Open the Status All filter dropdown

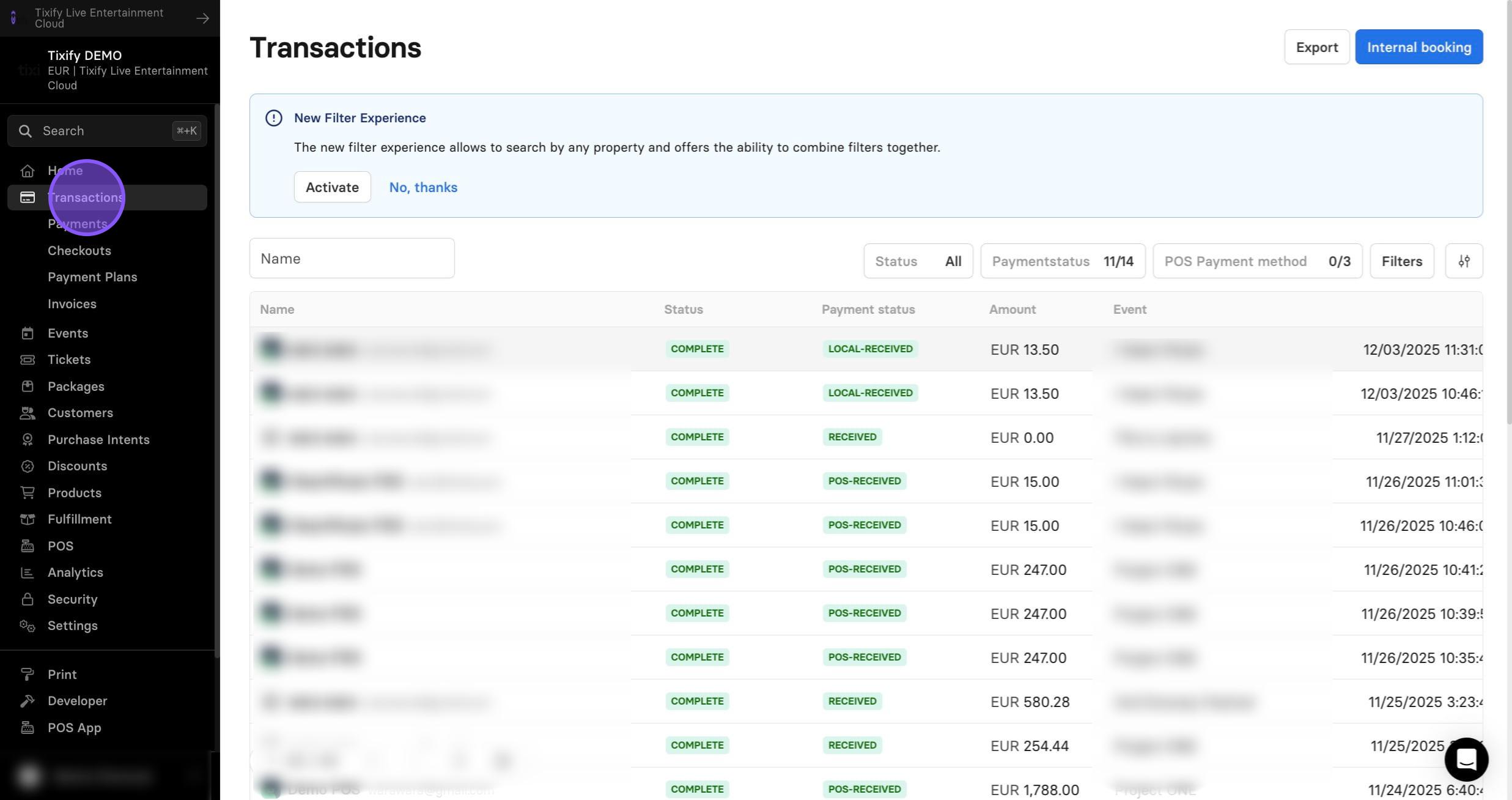click(918, 261)
